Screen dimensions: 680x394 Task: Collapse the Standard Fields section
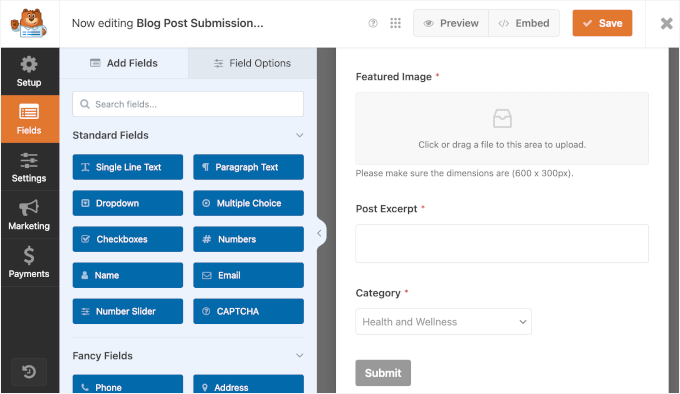coord(299,135)
